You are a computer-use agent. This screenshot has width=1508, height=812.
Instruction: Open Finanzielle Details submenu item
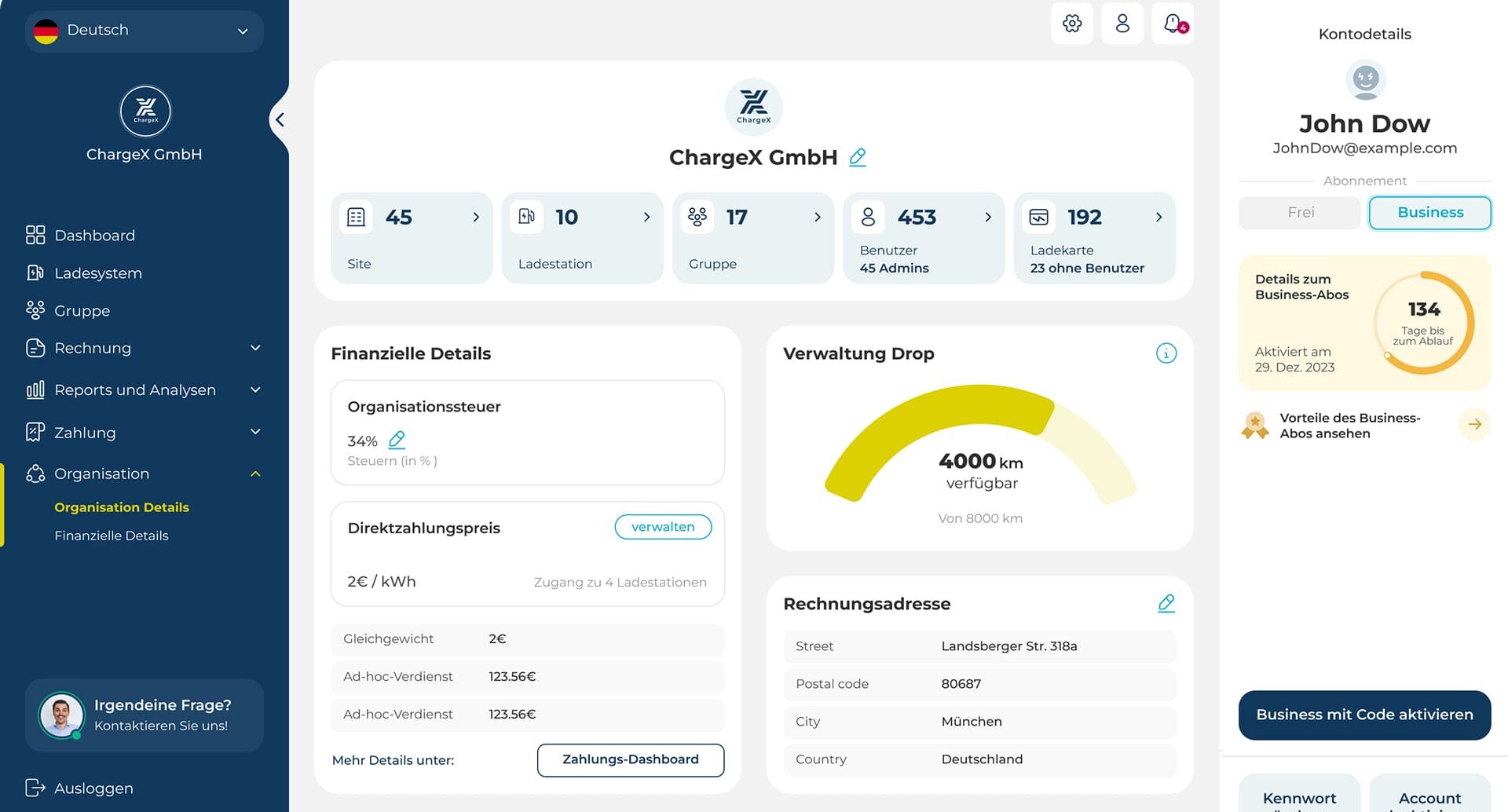click(112, 536)
